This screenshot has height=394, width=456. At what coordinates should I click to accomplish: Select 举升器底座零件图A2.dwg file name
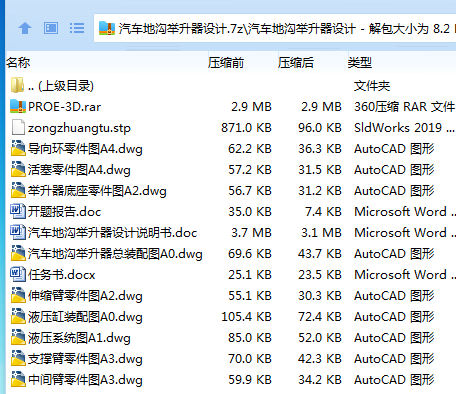click(97, 191)
